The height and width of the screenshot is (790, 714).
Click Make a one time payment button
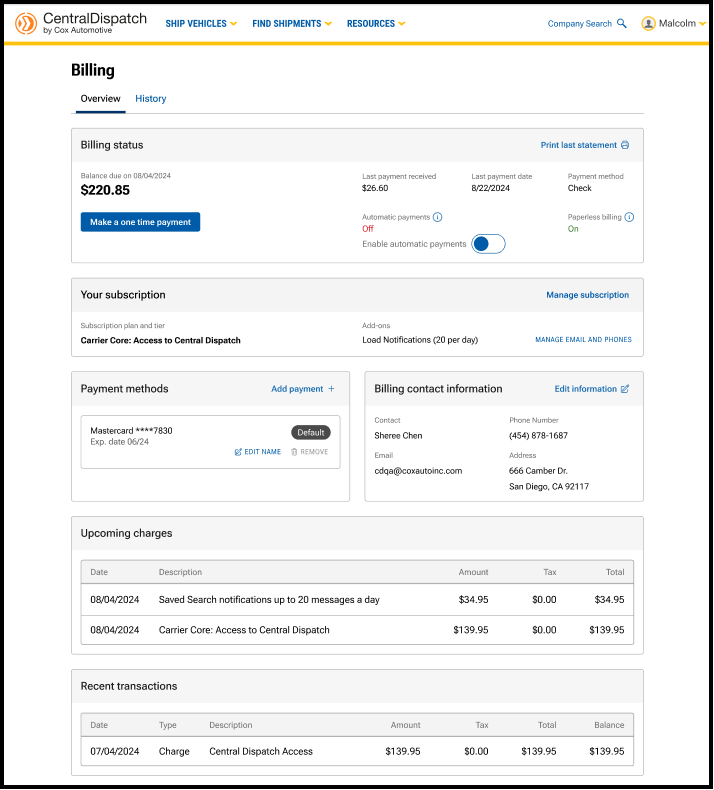click(140, 222)
